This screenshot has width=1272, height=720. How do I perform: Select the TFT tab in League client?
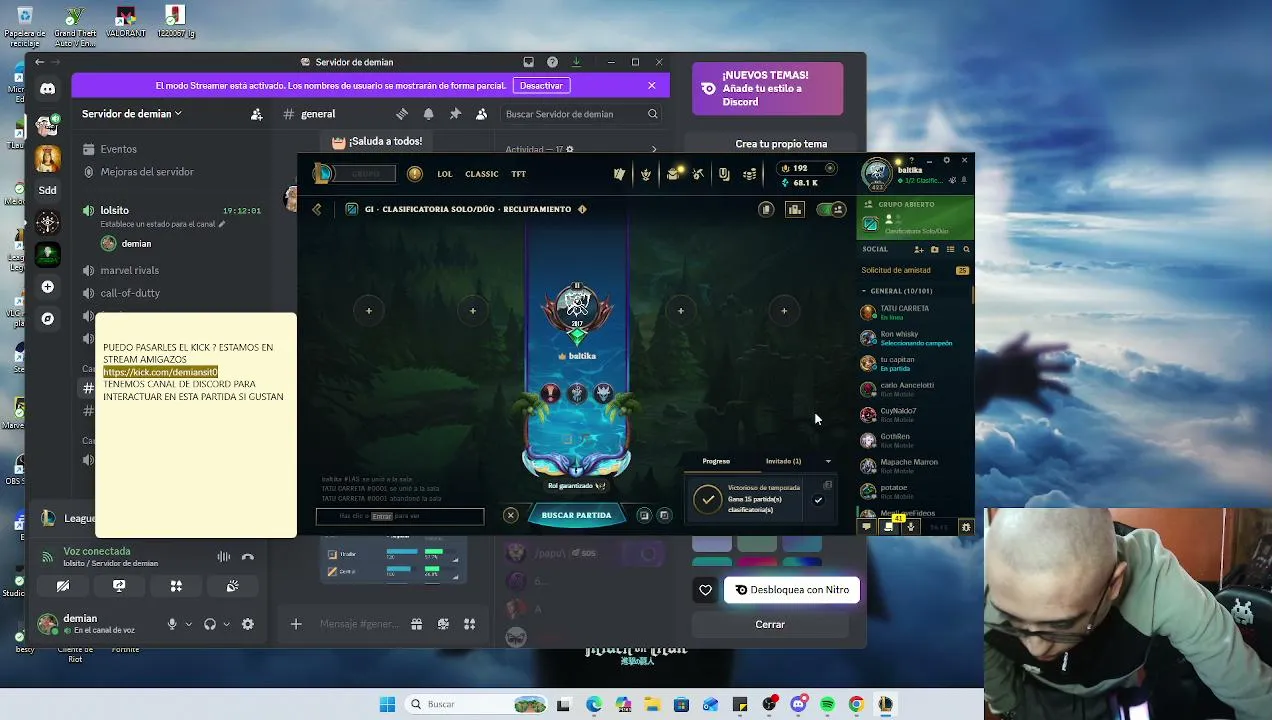click(519, 174)
